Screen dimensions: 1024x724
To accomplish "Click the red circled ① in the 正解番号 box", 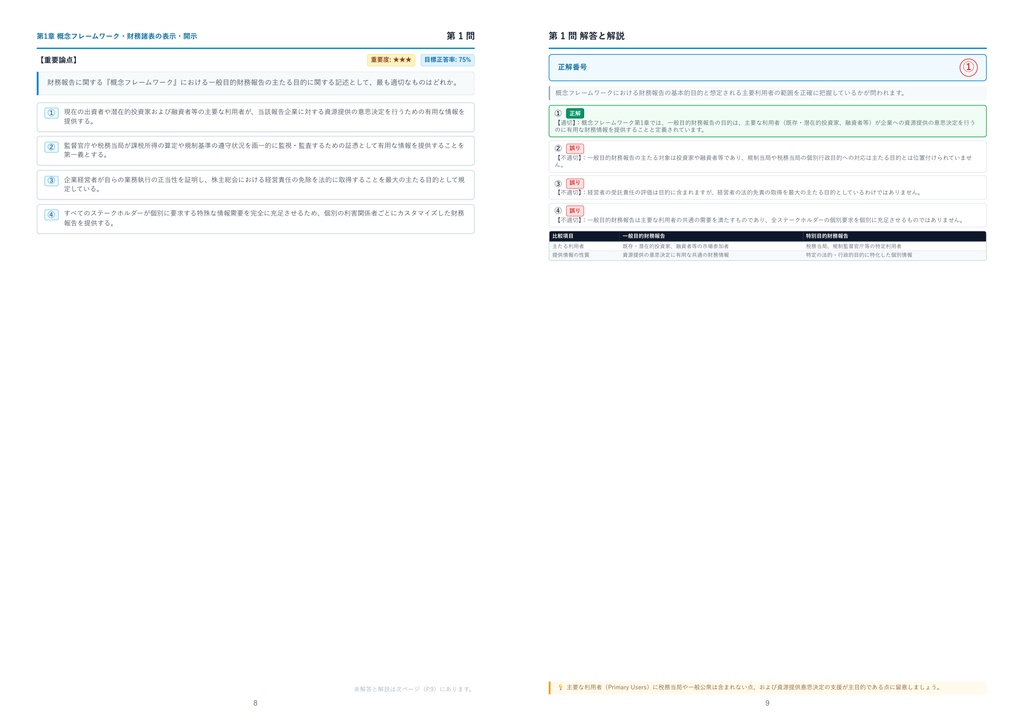I will [968, 67].
